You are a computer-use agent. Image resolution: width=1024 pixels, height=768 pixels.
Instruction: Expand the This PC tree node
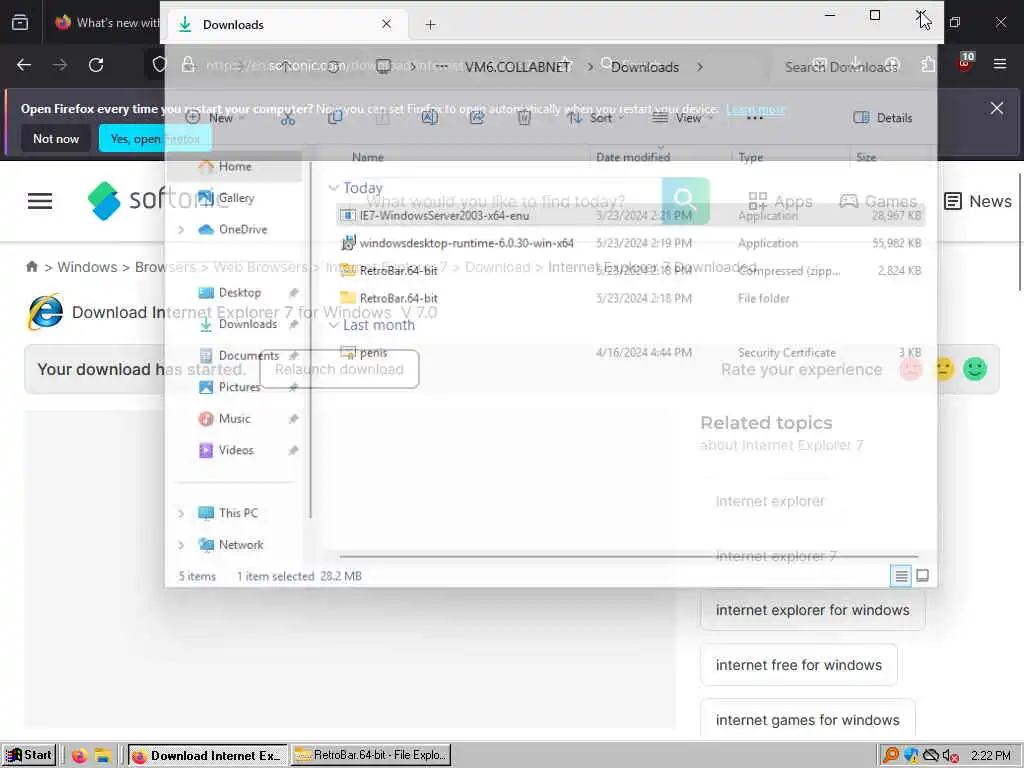click(x=181, y=513)
